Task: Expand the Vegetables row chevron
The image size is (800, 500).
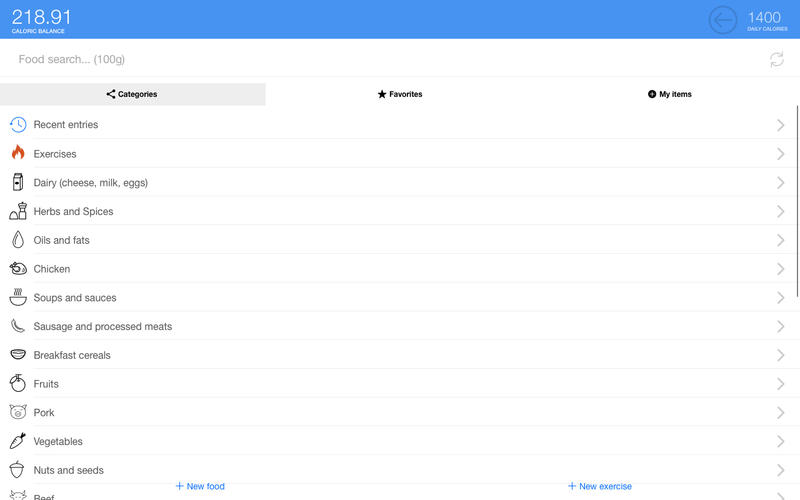Action: pos(781,441)
